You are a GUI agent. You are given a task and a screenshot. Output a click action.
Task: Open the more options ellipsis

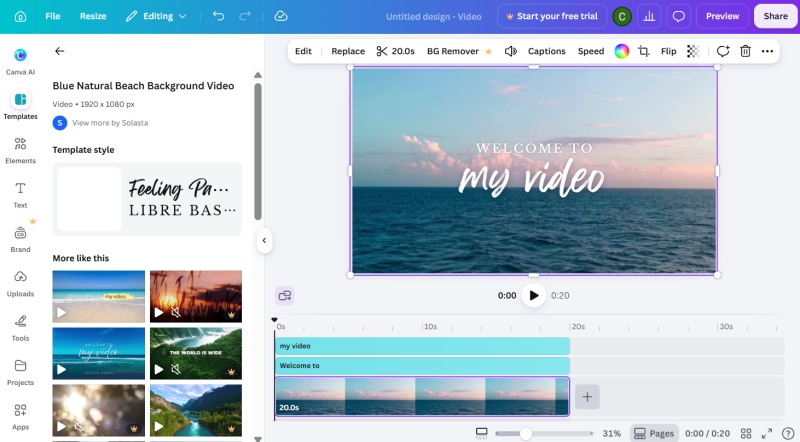(x=767, y=51)
